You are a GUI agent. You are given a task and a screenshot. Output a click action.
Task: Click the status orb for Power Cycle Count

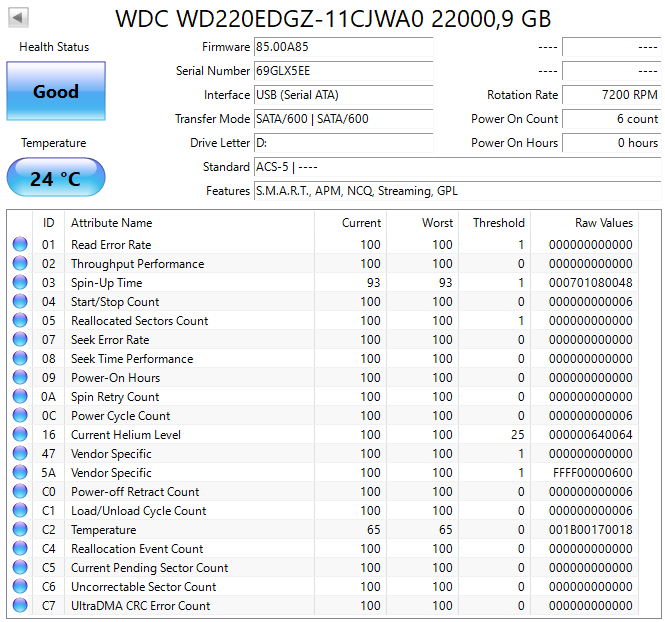[x=20, y=415]
